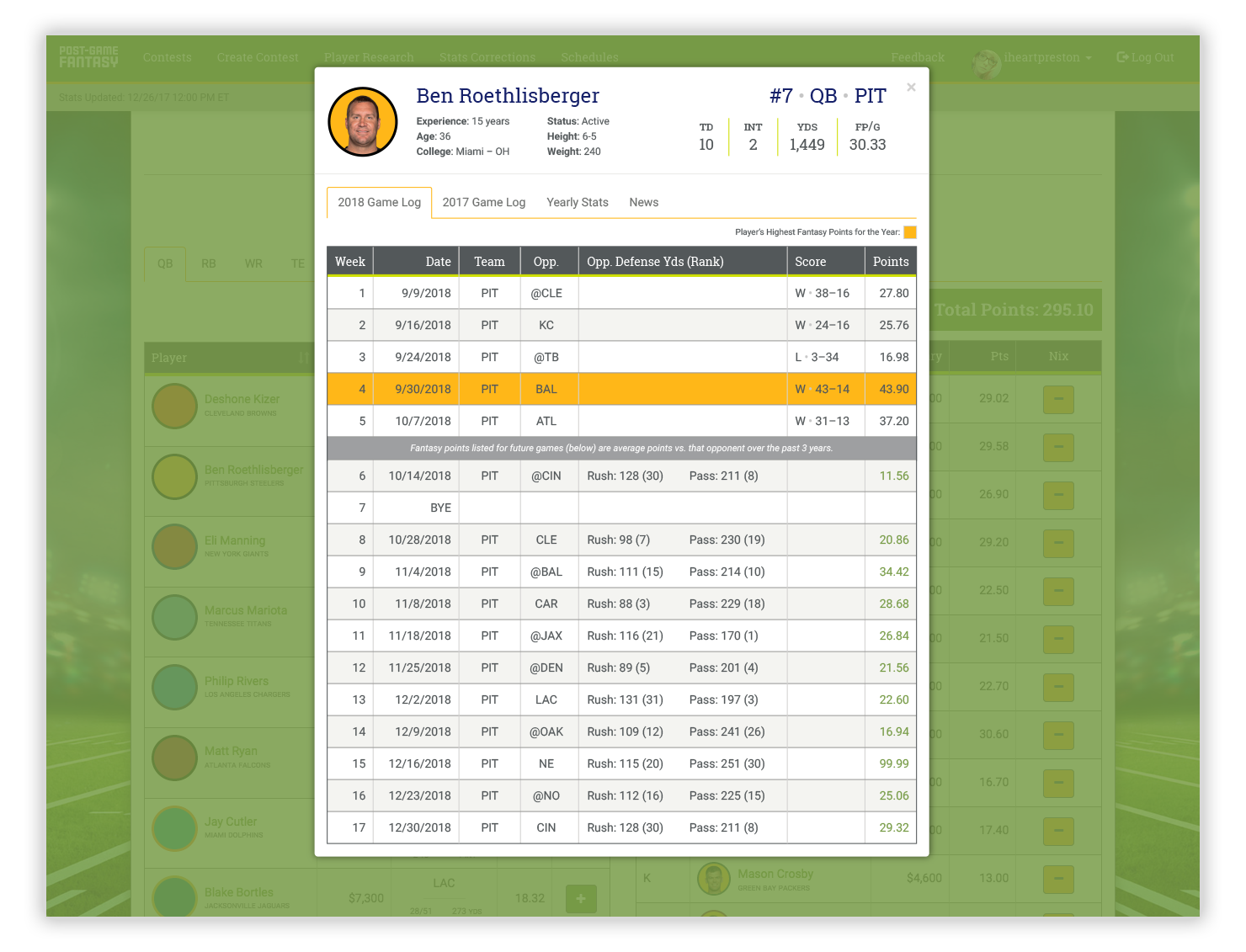Remove the lineup player with 22.50 pts
This screenshot has height=952, width=1246.
point(1058,591)
